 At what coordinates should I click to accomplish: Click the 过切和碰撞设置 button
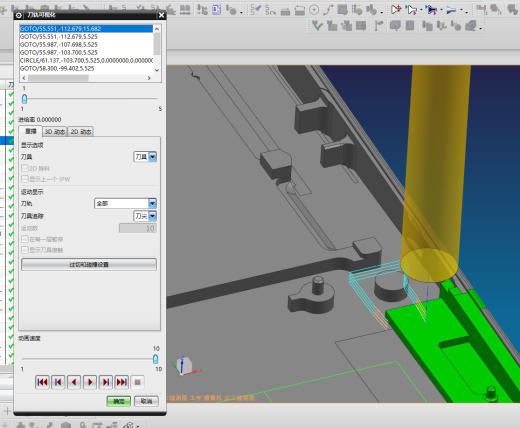click(x=89, y=264)
